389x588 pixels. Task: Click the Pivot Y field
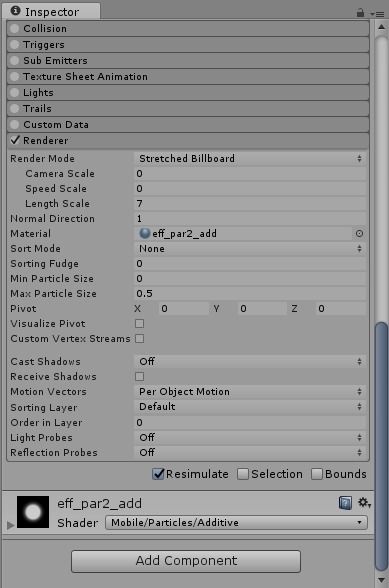tap(262, 309)
